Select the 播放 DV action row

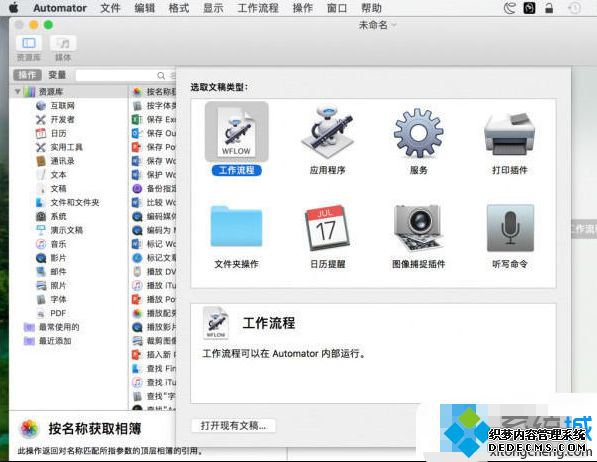pos(153,272)
